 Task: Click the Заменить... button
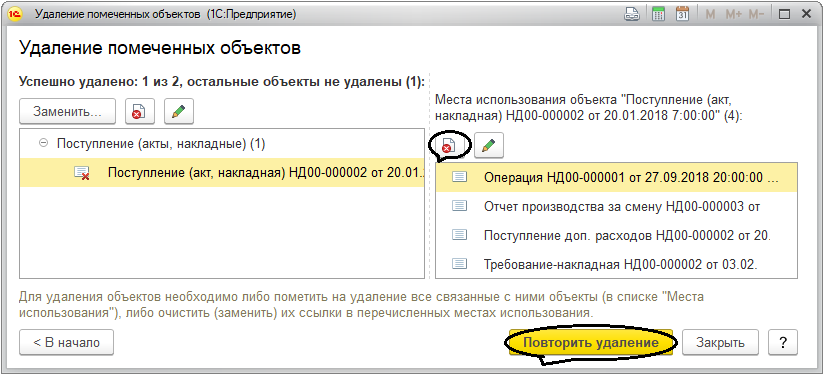tap(67, 111)
